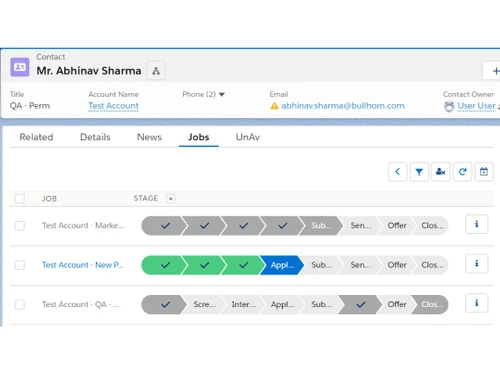Viewport: 500px width, 375px height.
Task: Select Sub... stage in Marke... row
Action: click(x=321, y=226)
